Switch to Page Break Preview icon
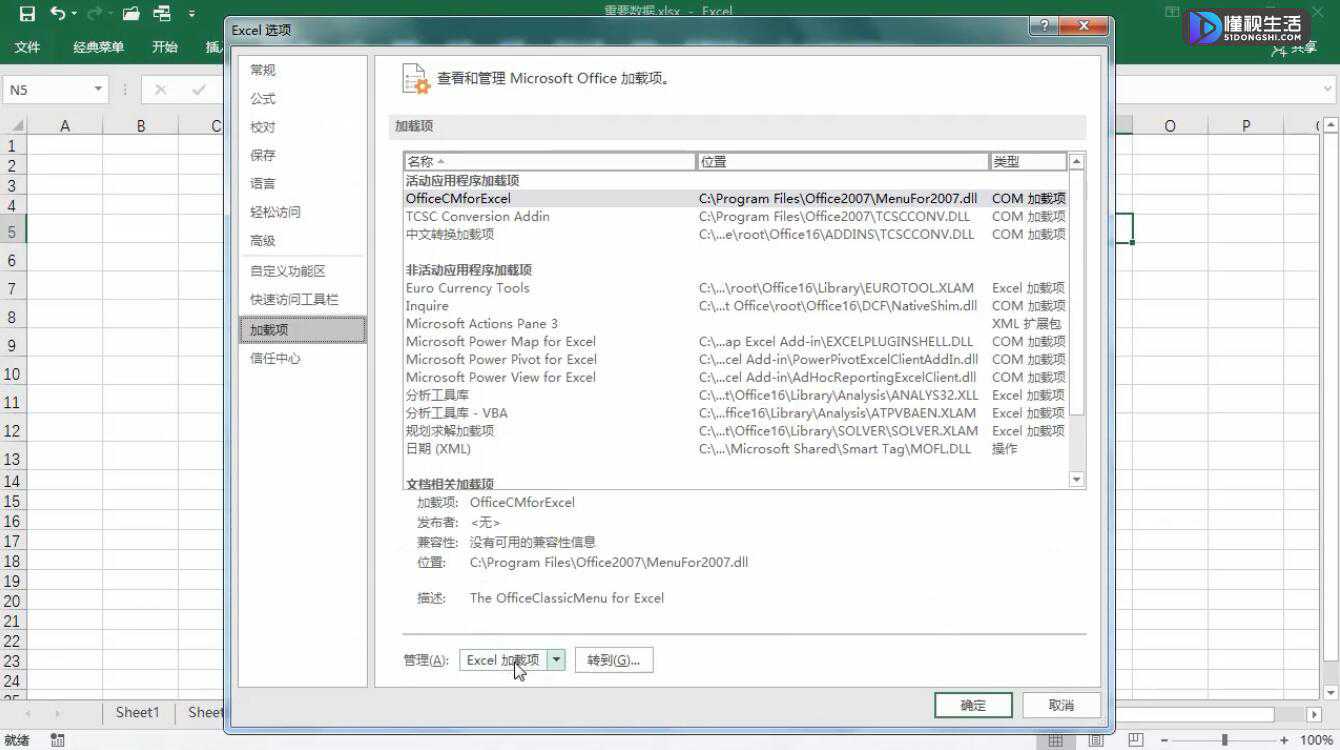The image size is (1340, 750). tap(1136, 741)
